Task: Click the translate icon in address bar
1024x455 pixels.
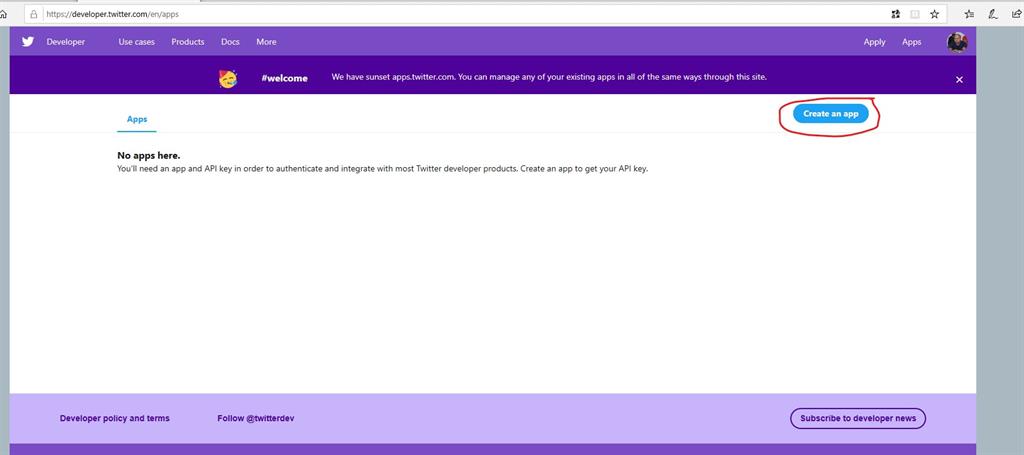Action: [x=895, y=14]
